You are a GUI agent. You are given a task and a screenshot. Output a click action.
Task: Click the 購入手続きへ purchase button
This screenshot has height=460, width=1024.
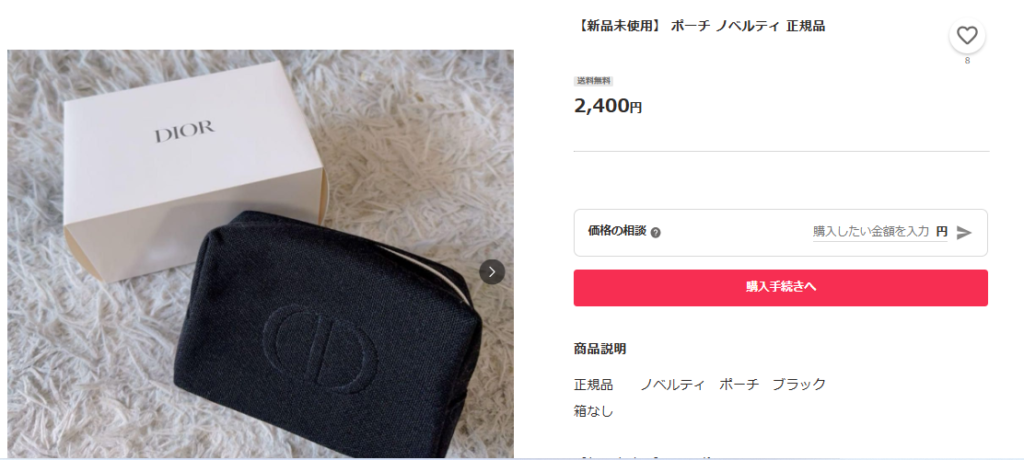780,288
